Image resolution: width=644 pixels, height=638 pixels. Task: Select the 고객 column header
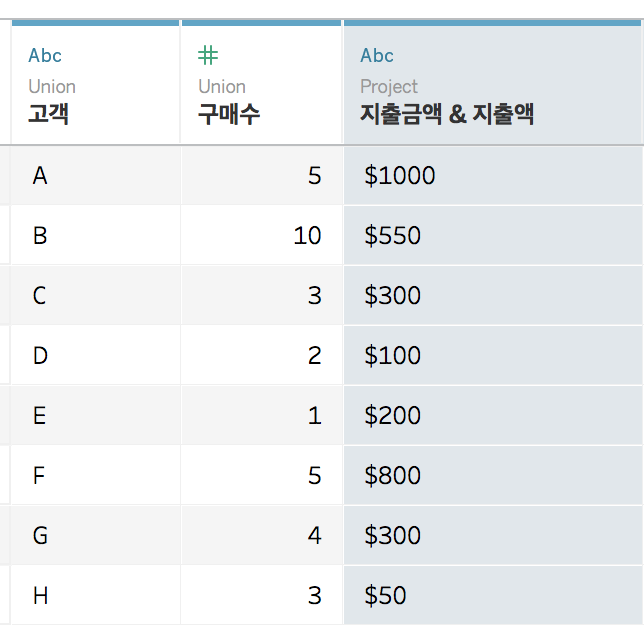point(95,82)
